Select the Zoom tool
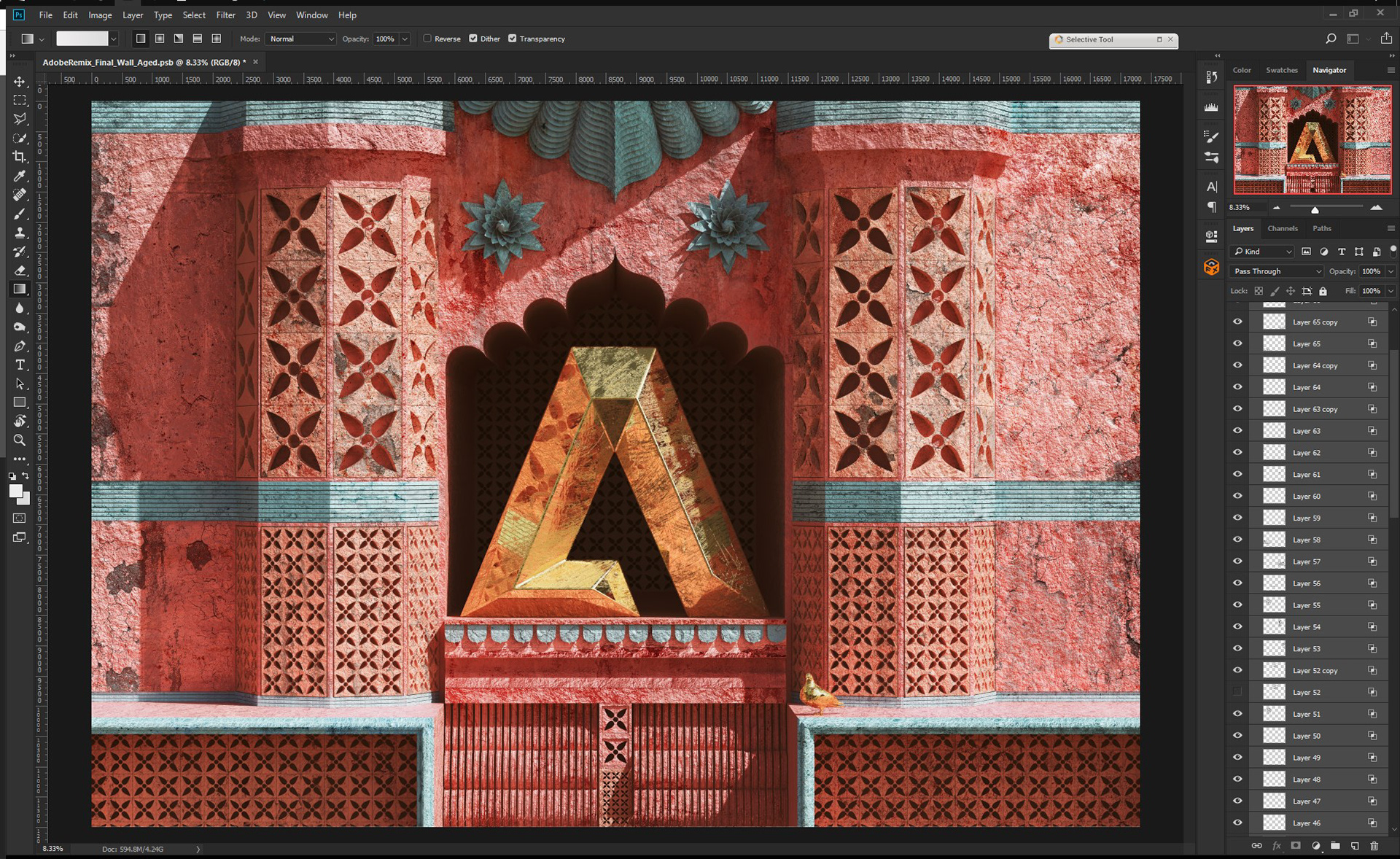 pos(20,440)
